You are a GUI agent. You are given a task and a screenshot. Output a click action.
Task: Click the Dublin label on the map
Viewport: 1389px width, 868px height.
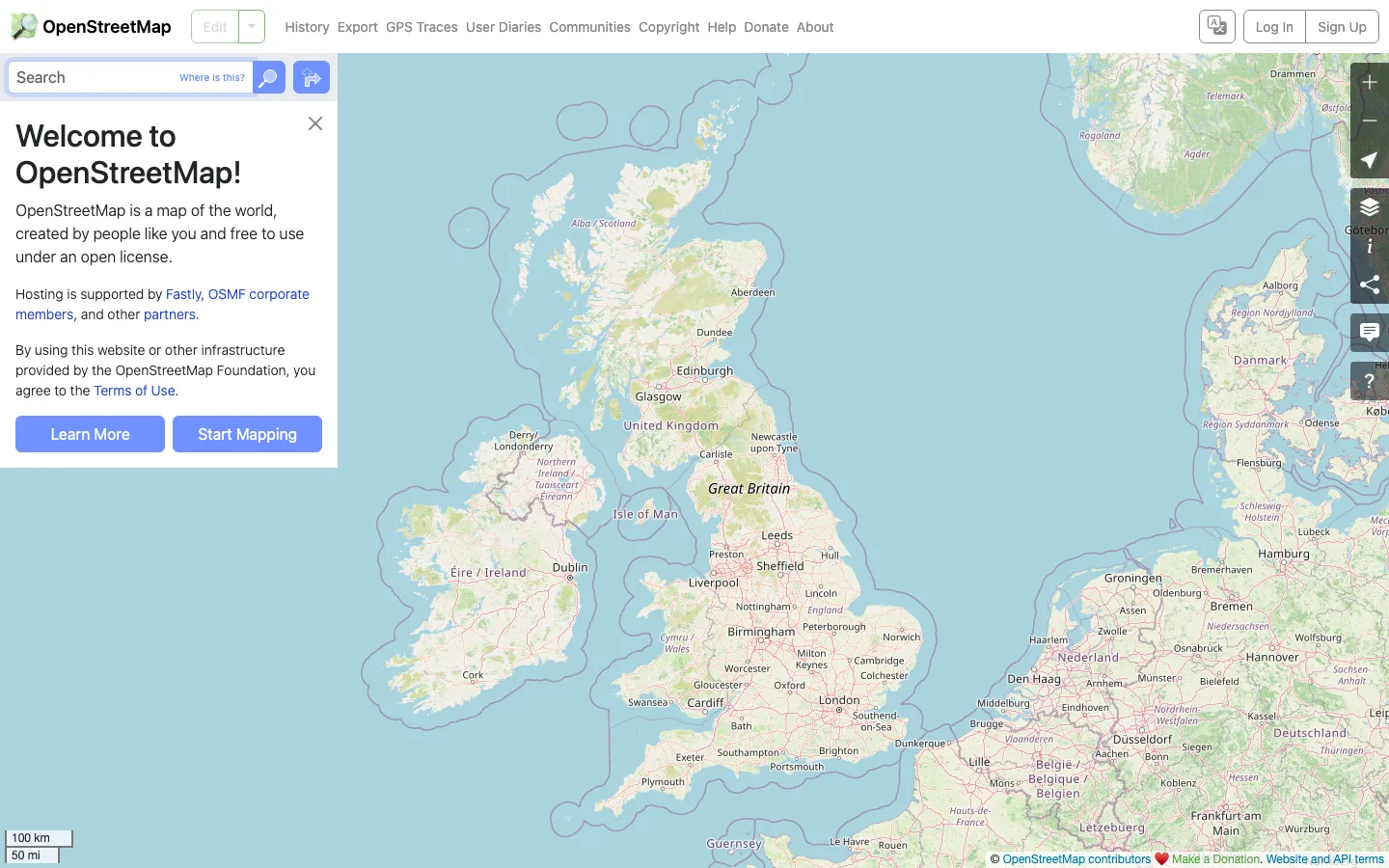tap(570, 567)
